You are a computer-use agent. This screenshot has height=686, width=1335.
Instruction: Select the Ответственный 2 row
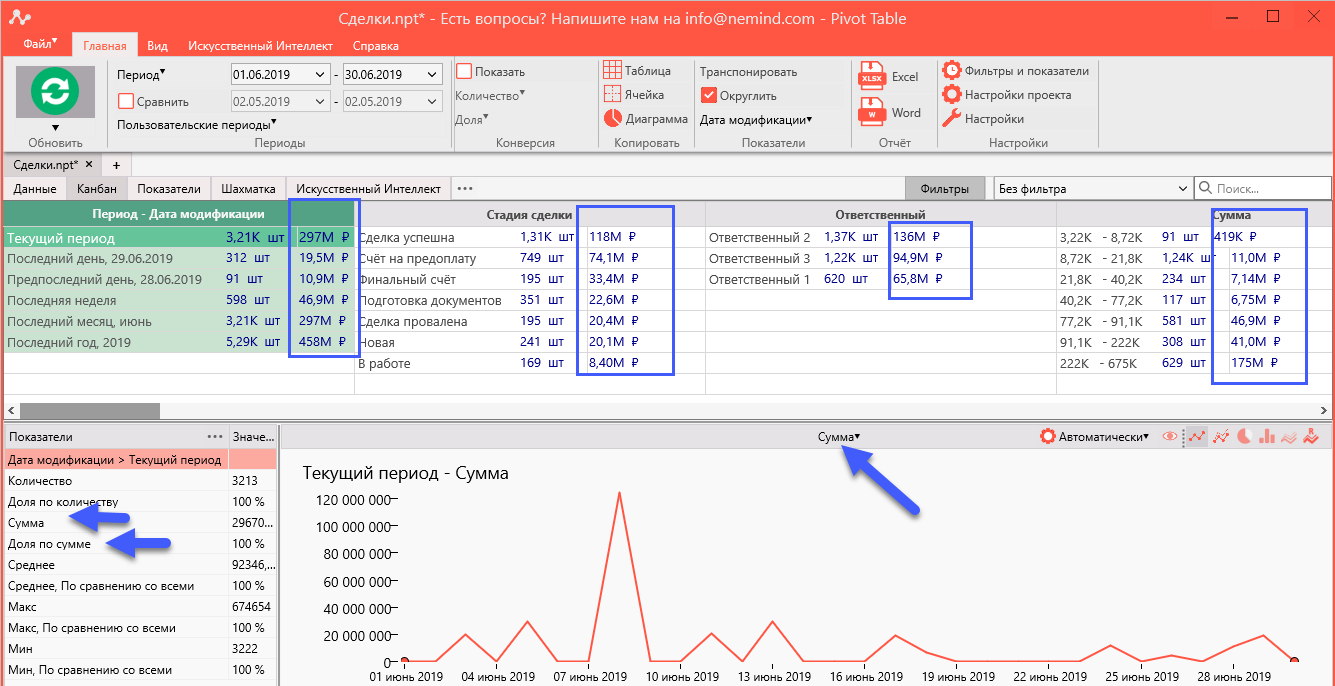[881, 237]
